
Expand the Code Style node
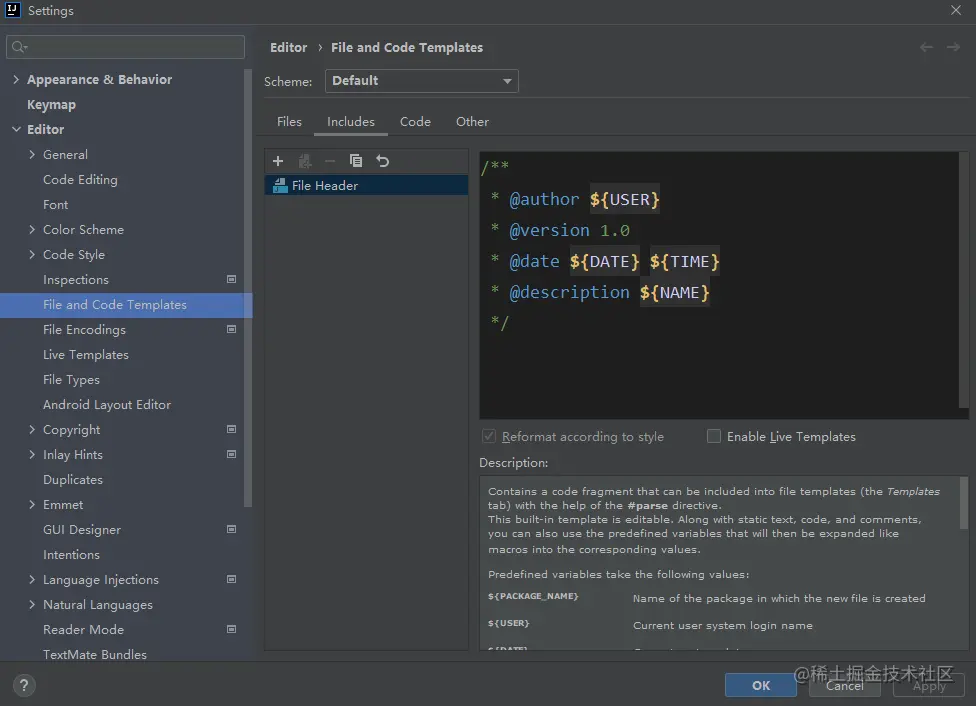(32, 255)
